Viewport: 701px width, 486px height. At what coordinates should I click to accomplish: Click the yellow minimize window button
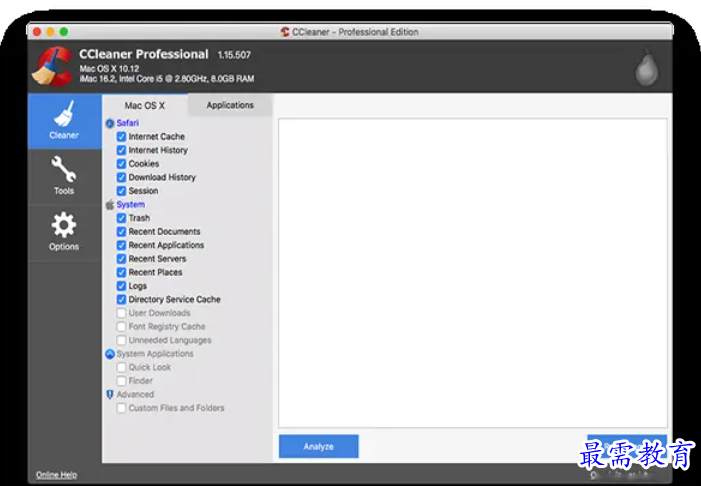pyautogui.click(x=51, y=32)
